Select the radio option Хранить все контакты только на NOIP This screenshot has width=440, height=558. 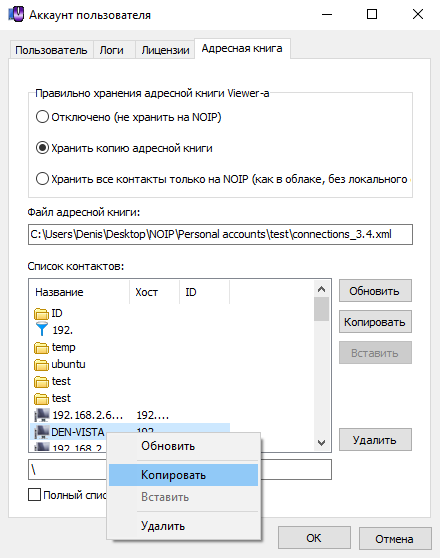pyautogui.click(x=42, y=179)
